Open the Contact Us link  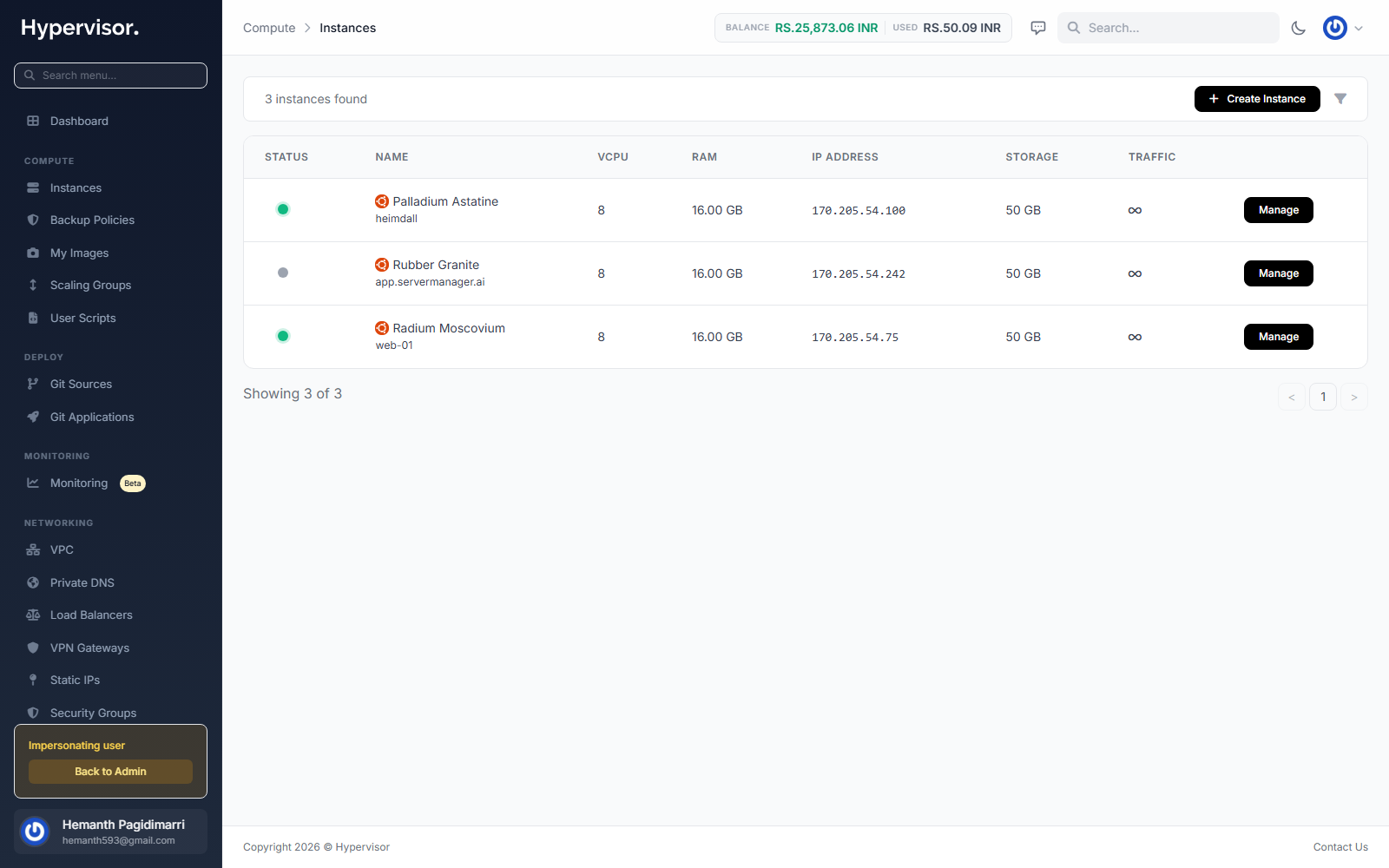point(1340,847)
